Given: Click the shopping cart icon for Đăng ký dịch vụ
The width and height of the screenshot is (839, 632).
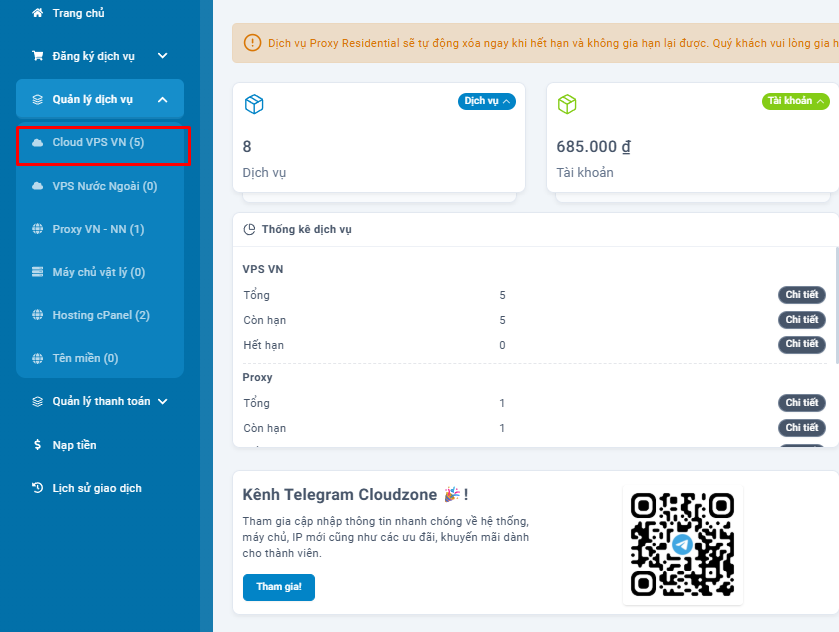Looking at the screenshot, I should [x=38, y=56].
